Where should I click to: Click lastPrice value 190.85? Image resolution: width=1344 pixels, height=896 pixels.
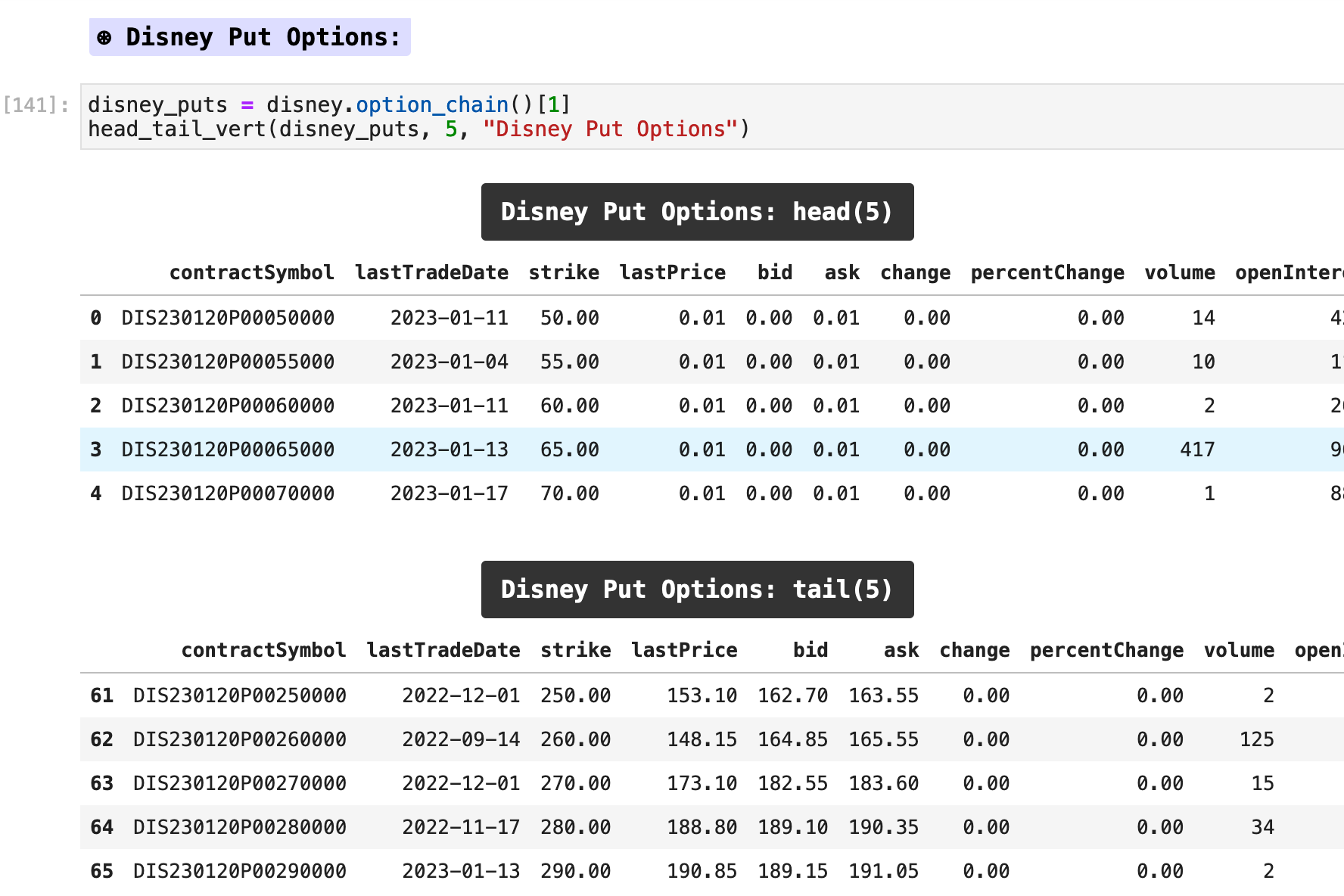click(x=702, y=871)
